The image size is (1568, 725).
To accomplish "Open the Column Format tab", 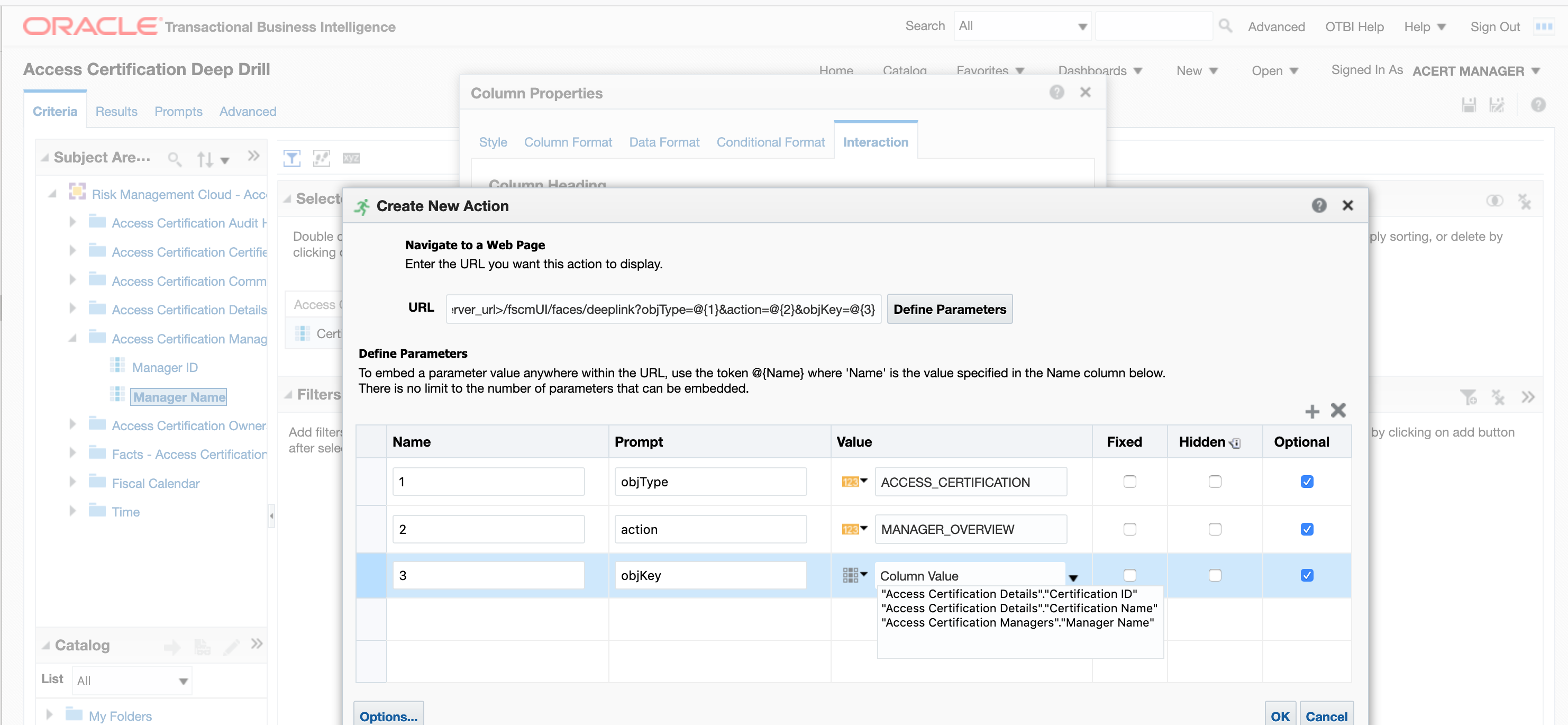I will 568,142.
